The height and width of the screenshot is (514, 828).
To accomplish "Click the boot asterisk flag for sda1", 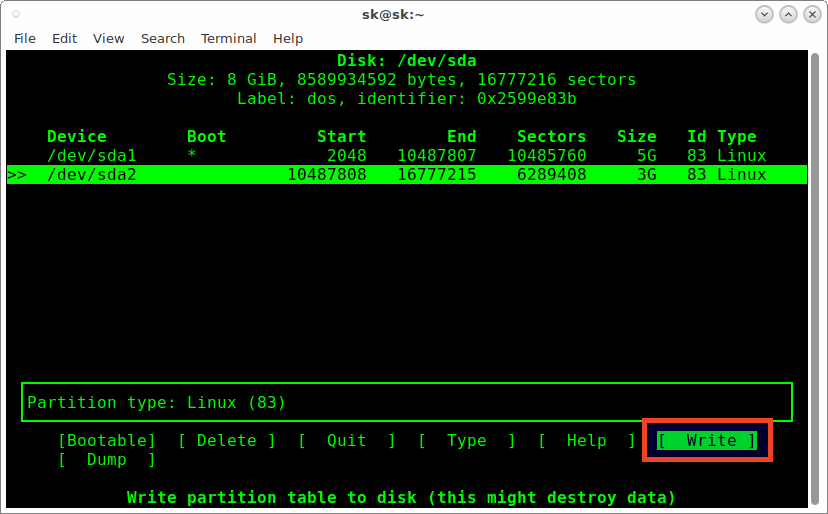I will click(x=192, y=154).
